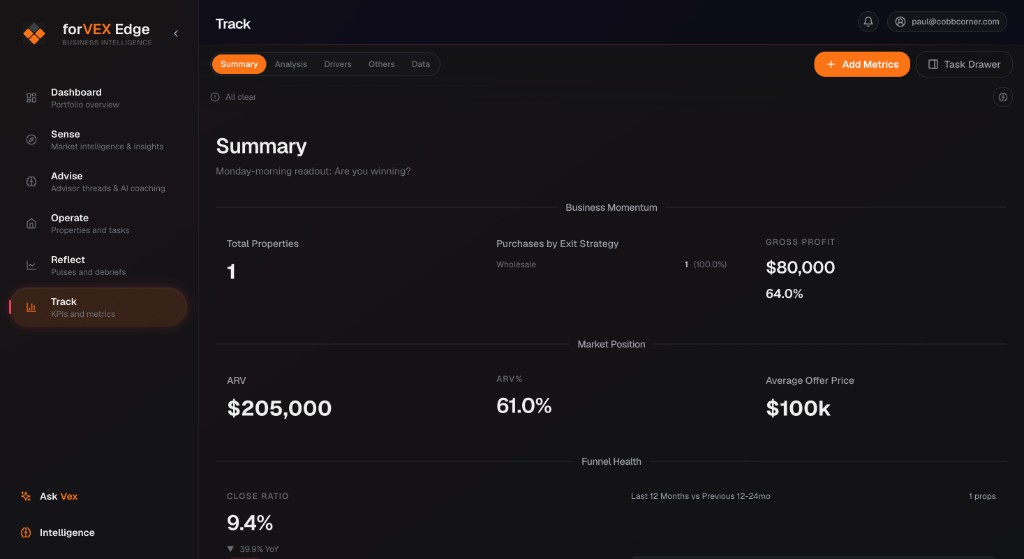Click the Summary page heading
1024x559 pixels.
tap(261, 146)
